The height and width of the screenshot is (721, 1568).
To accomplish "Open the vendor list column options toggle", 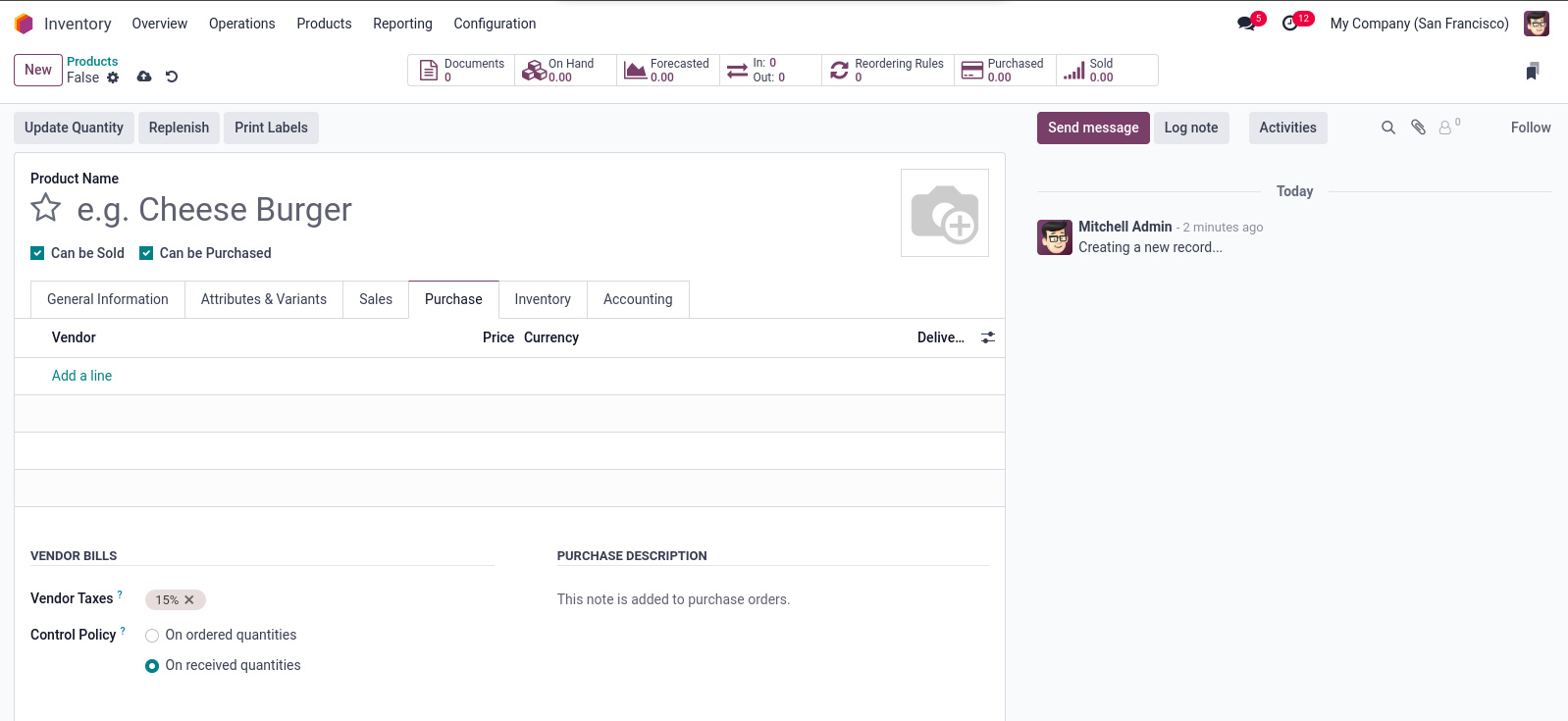I will (988, 337).
